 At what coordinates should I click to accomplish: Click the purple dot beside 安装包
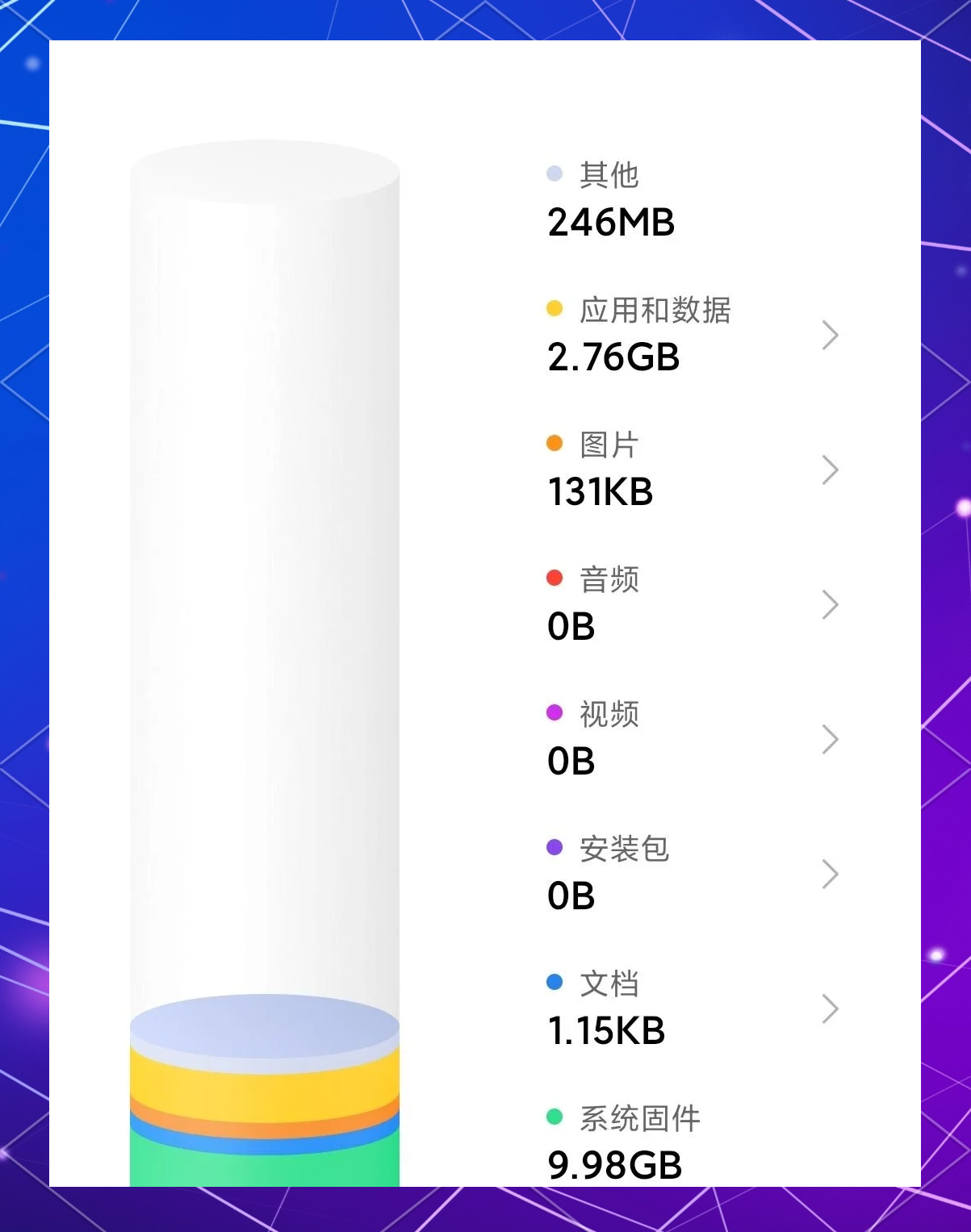[x=555, y=847]
